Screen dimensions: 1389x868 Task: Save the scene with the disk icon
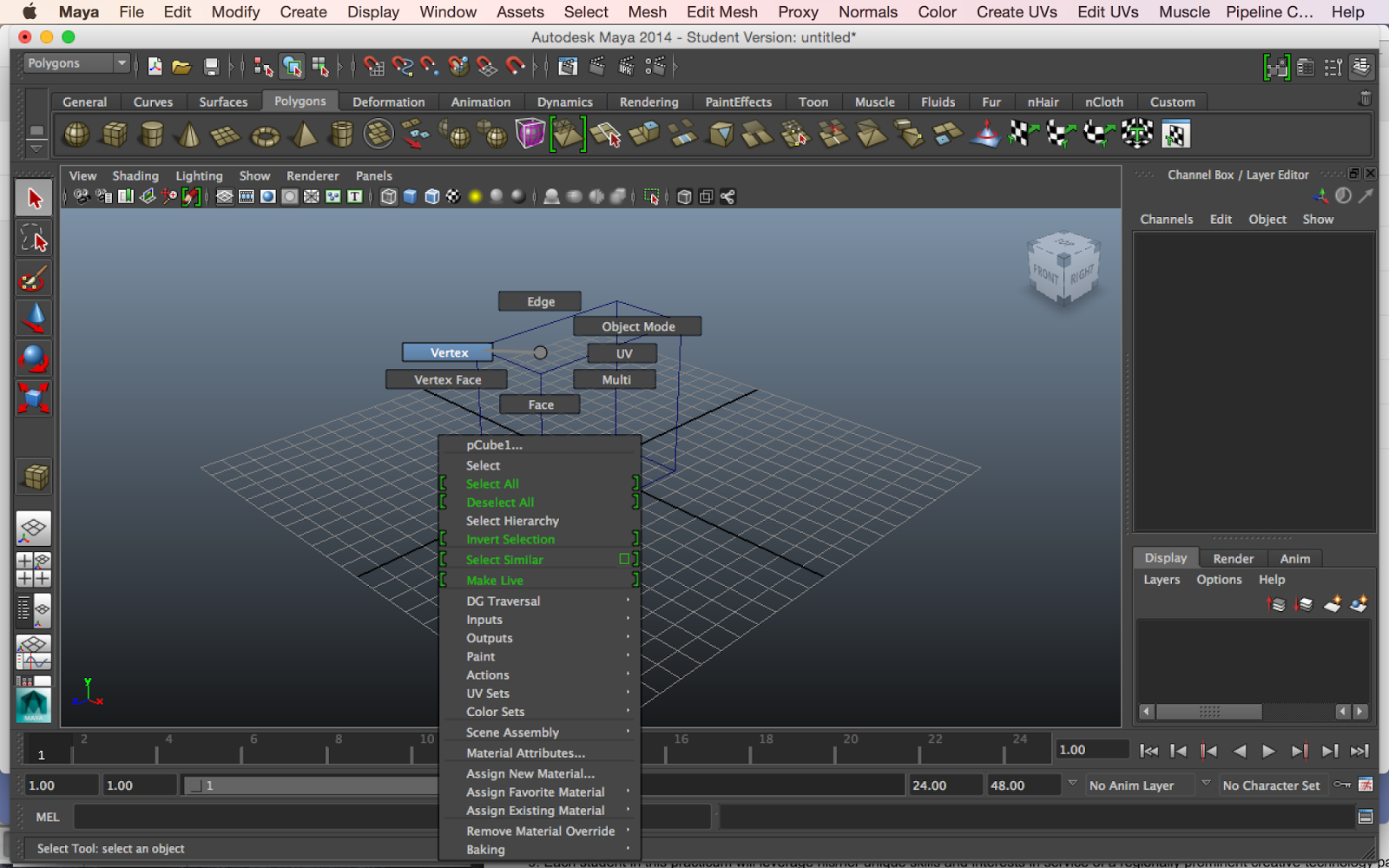[211, 67]
